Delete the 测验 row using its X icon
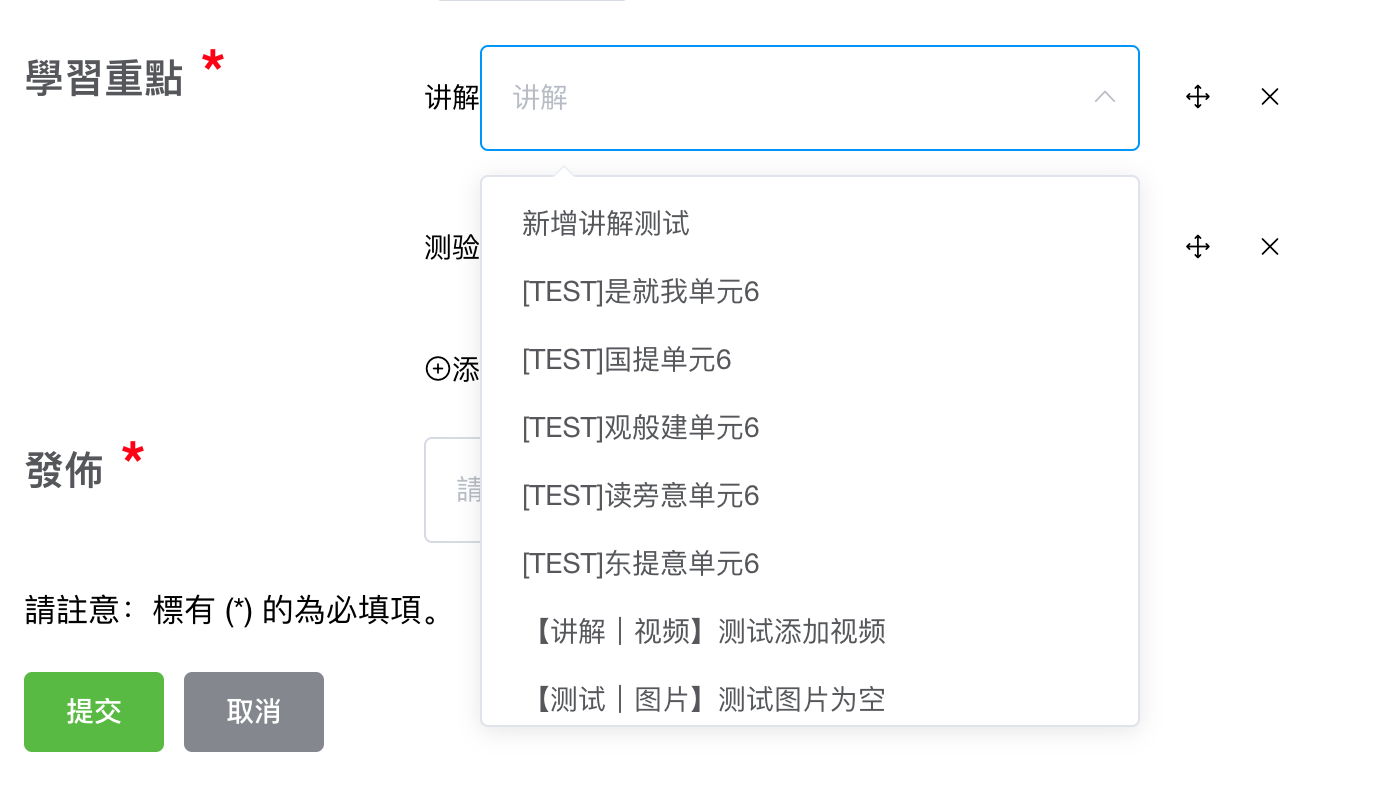1400x788 pixels. click(x=1270, y=247)
